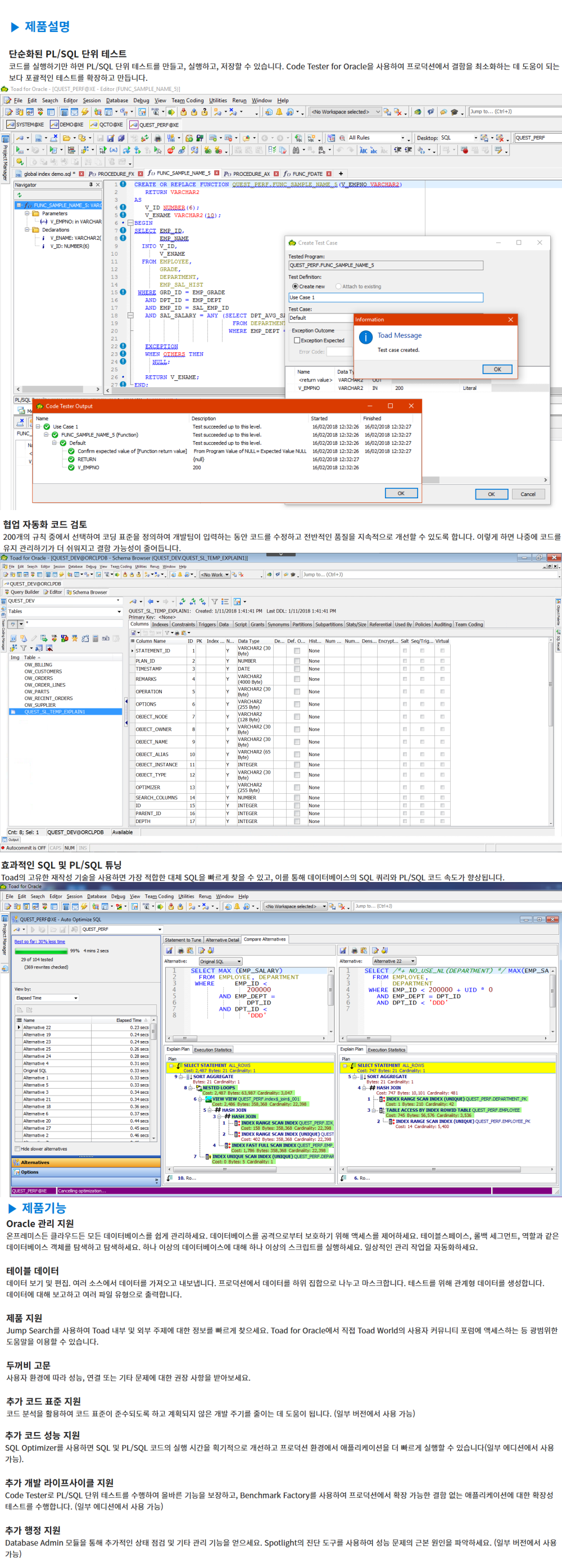Open the View by Elapsed Time dropdown
The image size is (562, 1568).
pos(75,998)
